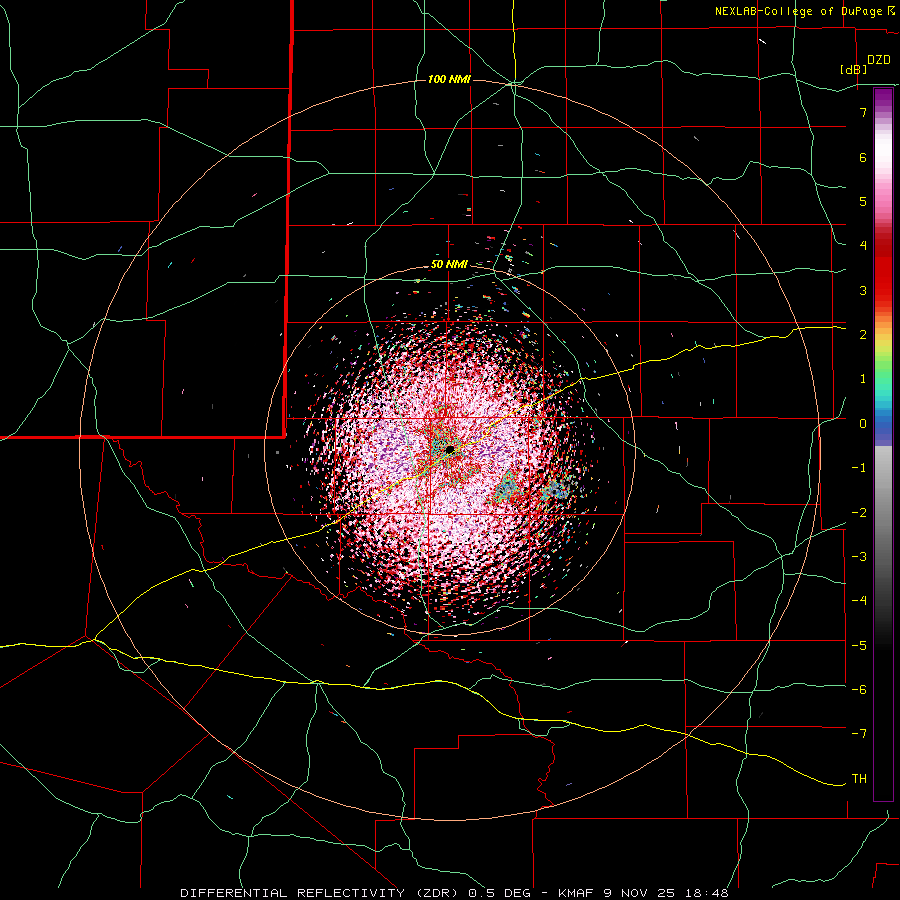This screenshot has height=900, width=900.
Task: Click the 18:48 time stamp in caption
Action: click(x=708, y=893)
